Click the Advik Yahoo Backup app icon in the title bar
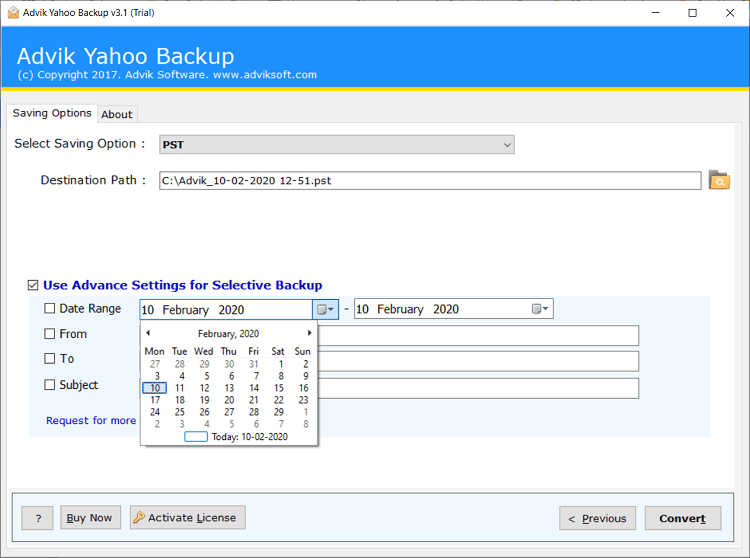Screen dimensions: 750x558 coord(13,12)
